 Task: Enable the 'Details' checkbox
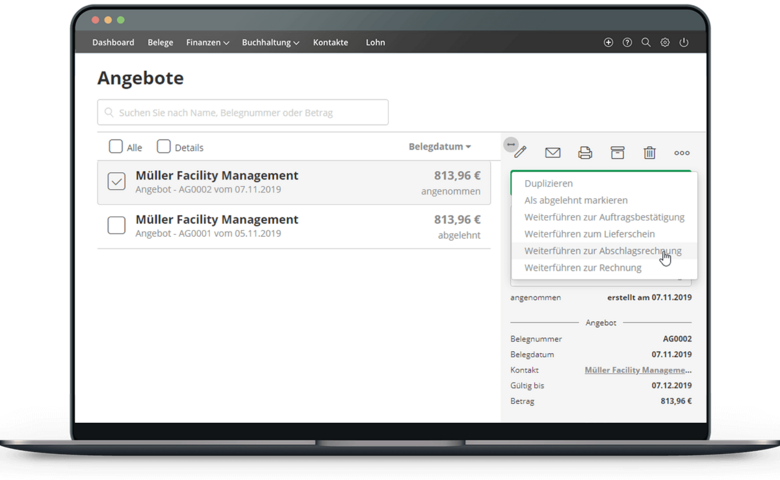[x=164, y=147]
